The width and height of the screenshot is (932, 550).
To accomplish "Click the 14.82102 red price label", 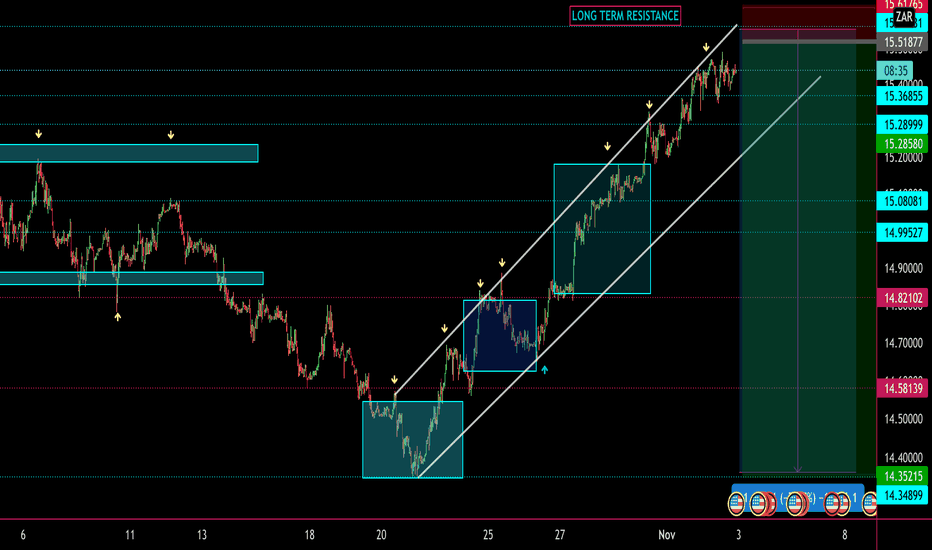I will (902, 298).
